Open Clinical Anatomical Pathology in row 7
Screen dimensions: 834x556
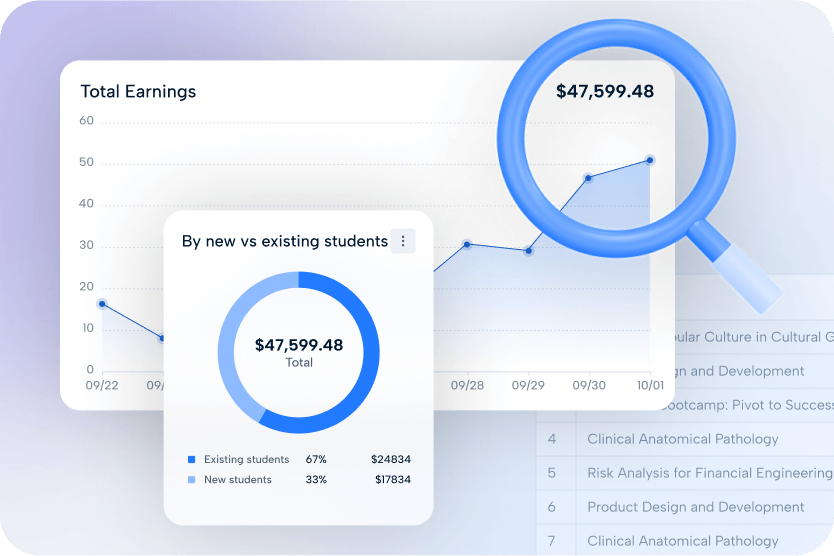coord(682,541)
